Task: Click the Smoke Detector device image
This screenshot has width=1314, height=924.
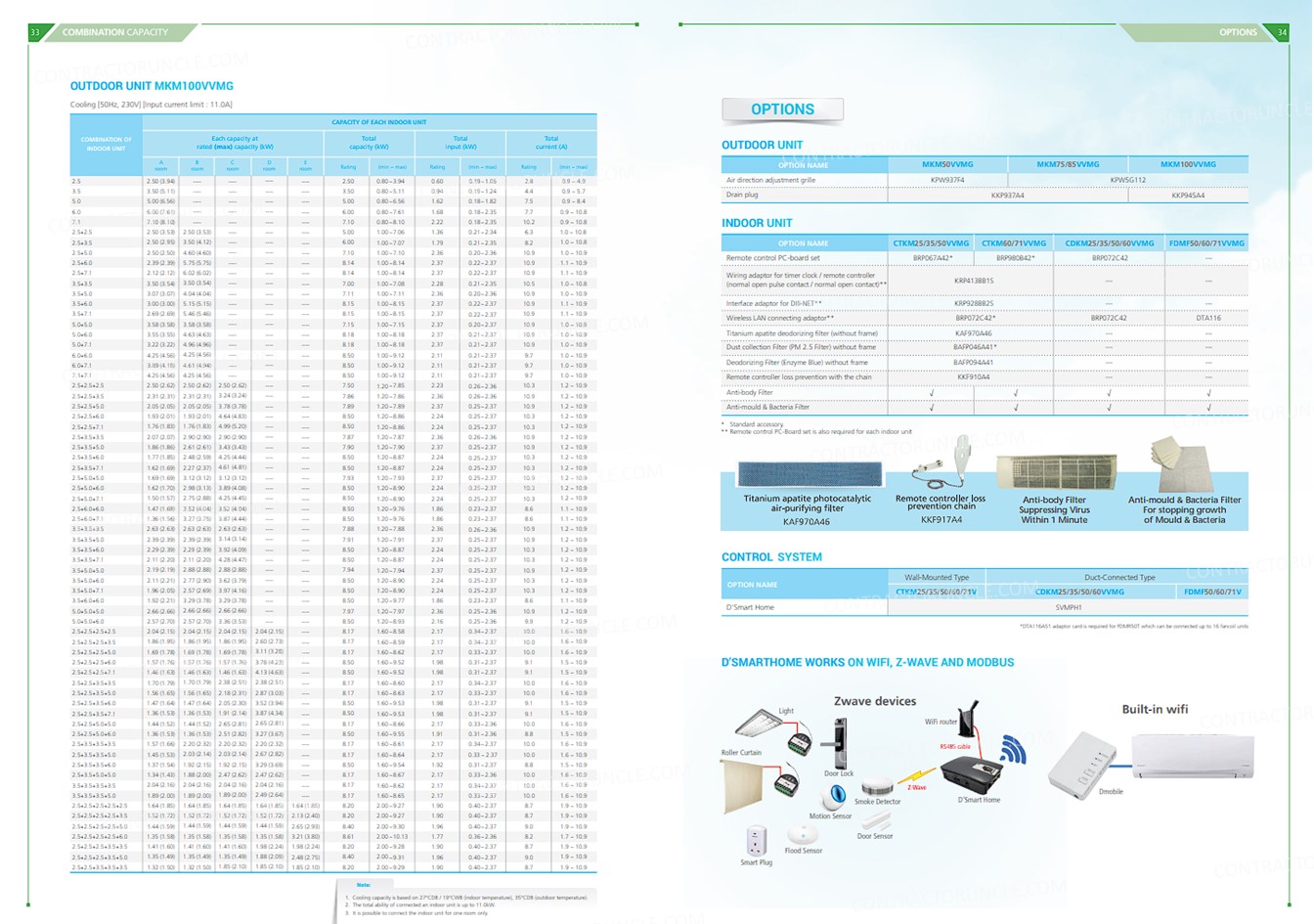Action: pos(880,786)
